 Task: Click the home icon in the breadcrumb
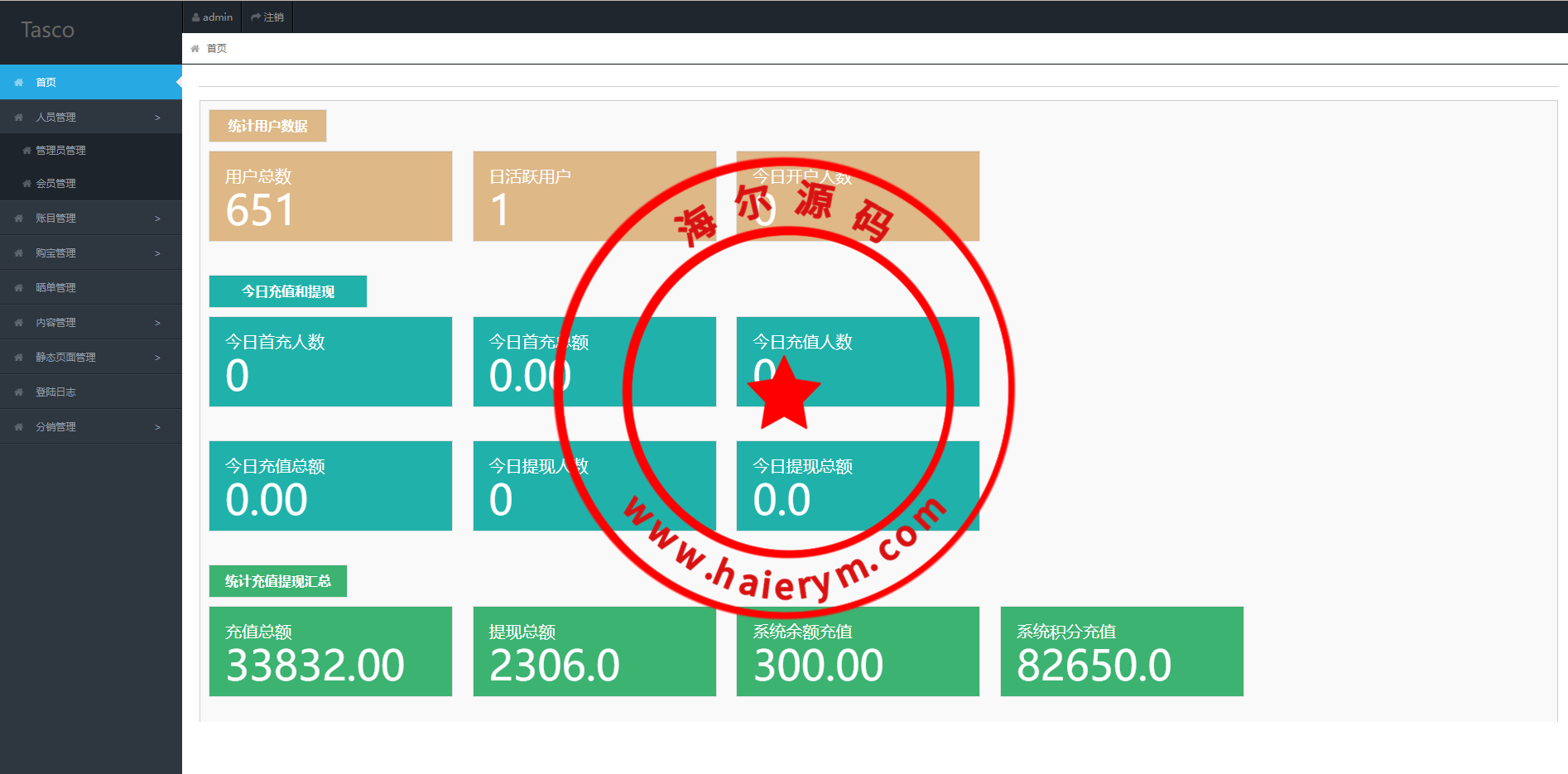tap(195, 49)
